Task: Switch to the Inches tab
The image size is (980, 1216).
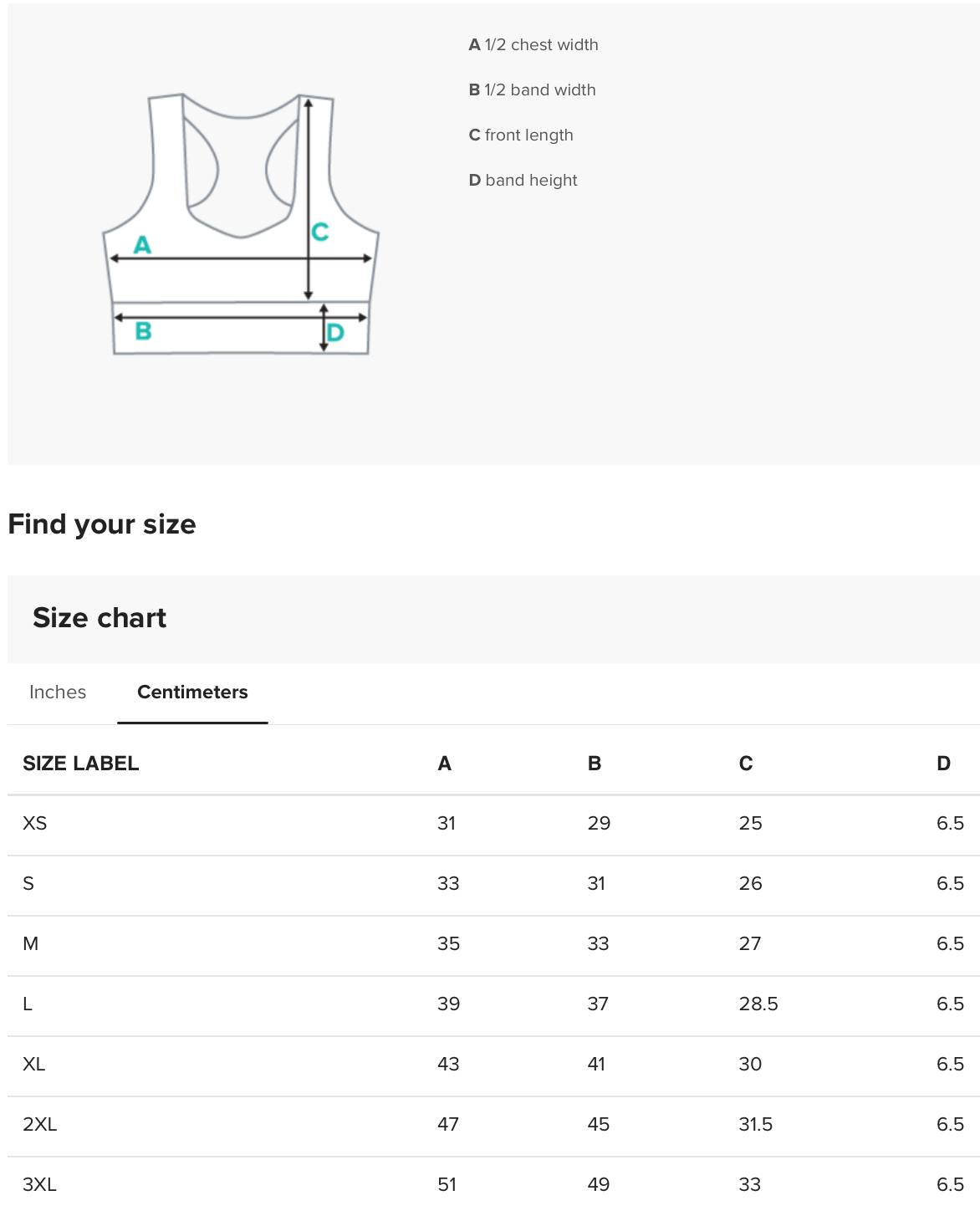Action: tap(58, 692)
